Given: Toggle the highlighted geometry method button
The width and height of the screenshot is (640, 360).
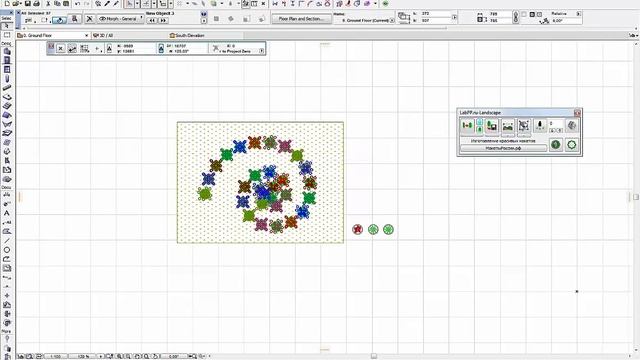Looking at the screenshot, I should (60, 20).
